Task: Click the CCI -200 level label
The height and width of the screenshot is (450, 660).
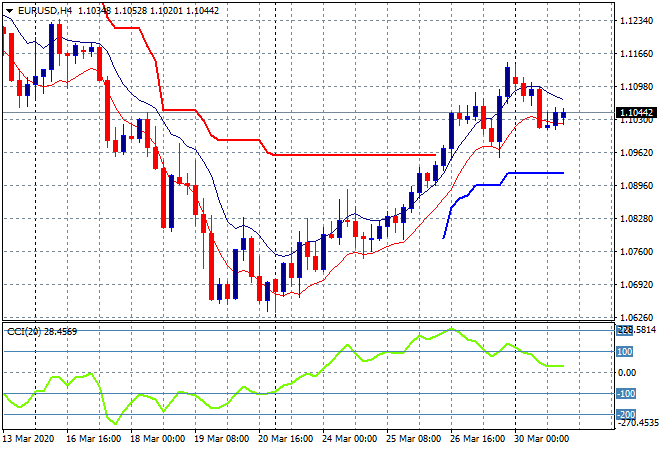Action: (x=625, y=415)
